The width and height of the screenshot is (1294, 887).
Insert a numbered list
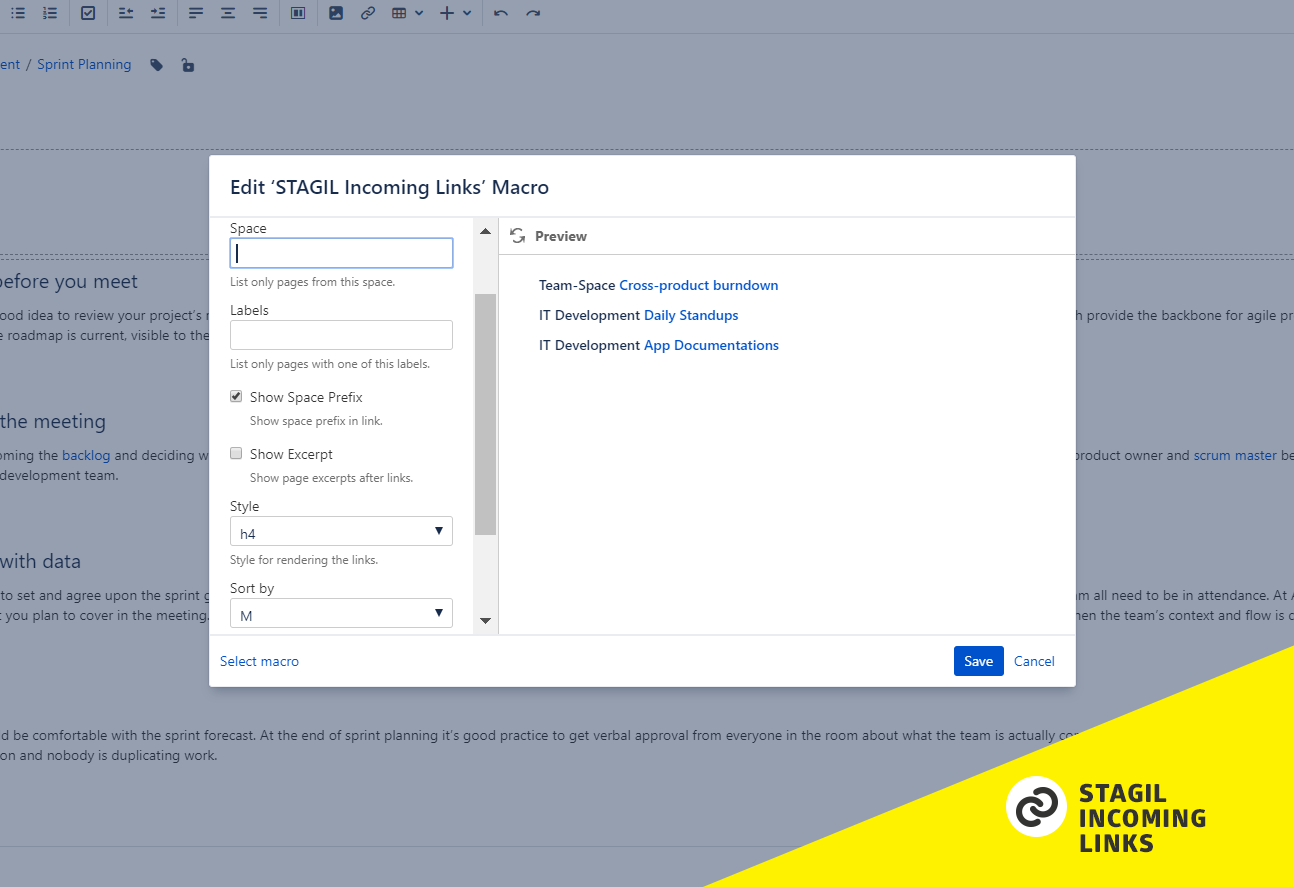(x=50, y=13)
